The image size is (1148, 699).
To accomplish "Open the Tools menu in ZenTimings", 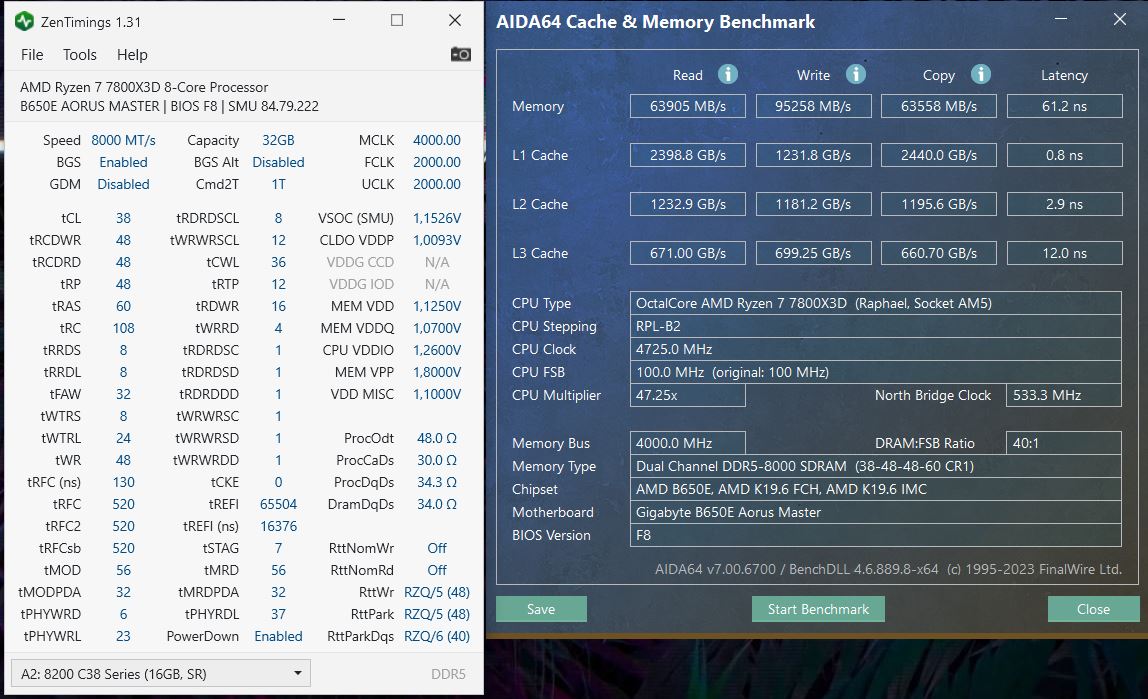I will (x=79, y=55).
